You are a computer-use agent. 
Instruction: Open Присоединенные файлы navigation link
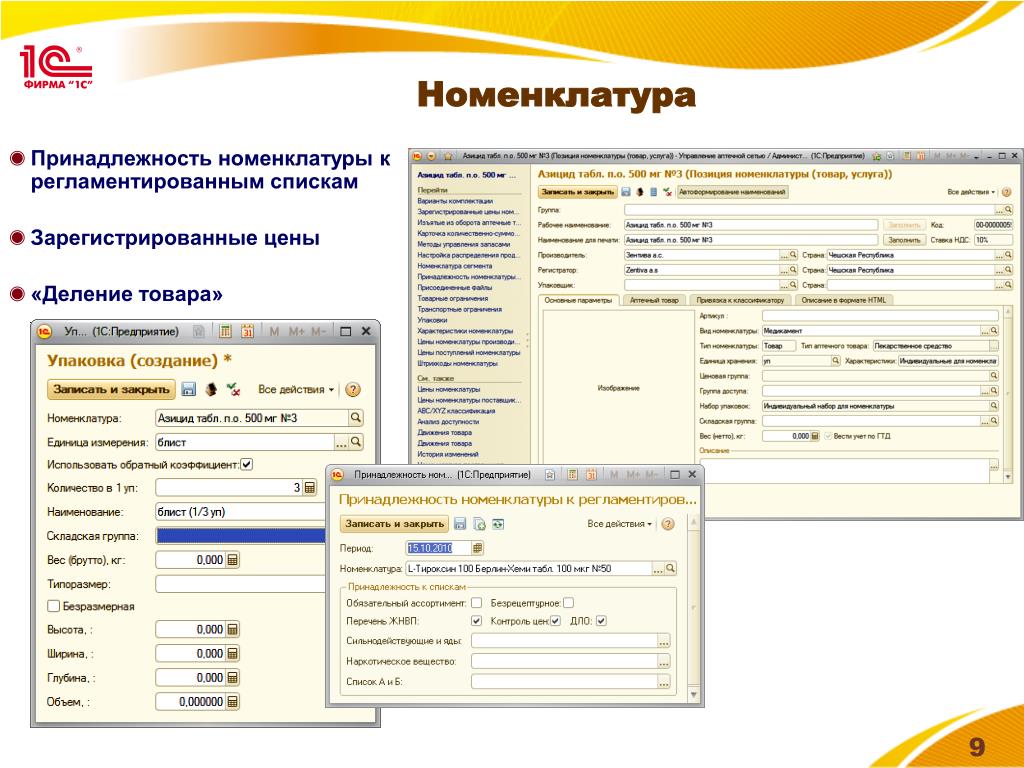coord(455,287)
